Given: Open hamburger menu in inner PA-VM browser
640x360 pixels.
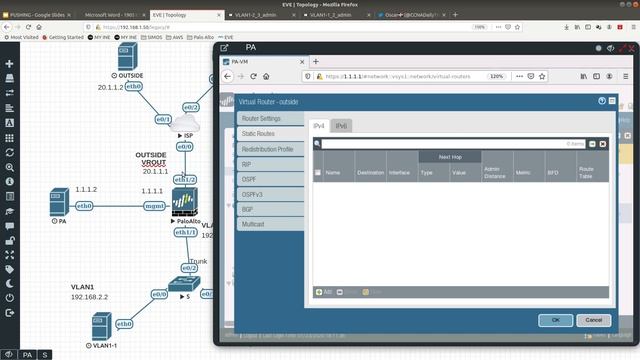Looking at the screenshot, I should [x=625, y=76].
